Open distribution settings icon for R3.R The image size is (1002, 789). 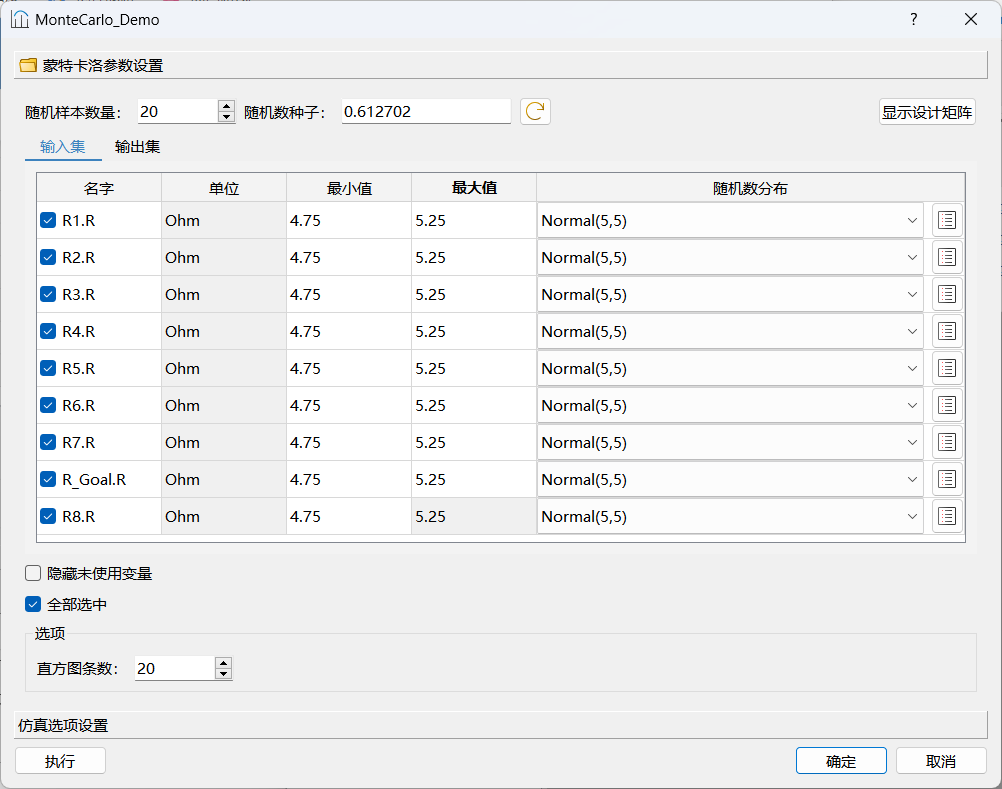coord(947,295)
